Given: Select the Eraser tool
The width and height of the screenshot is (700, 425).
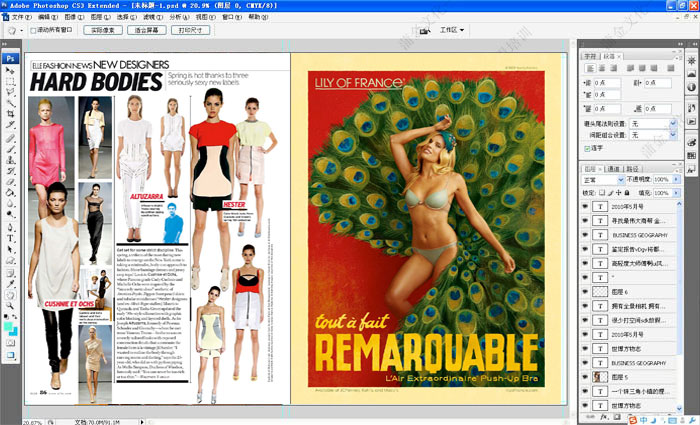Looking at the screenshot, I should pos(10,182).
